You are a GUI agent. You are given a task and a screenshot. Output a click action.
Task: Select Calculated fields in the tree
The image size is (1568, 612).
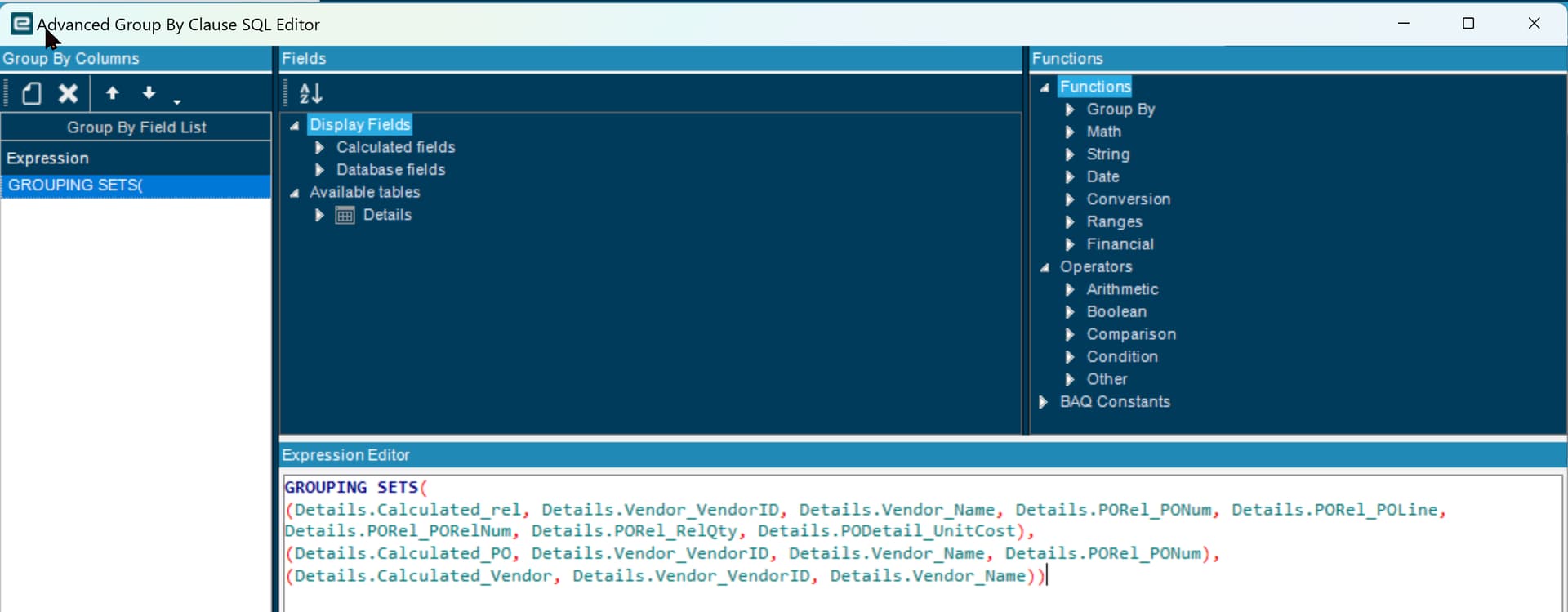click(396, 147)
